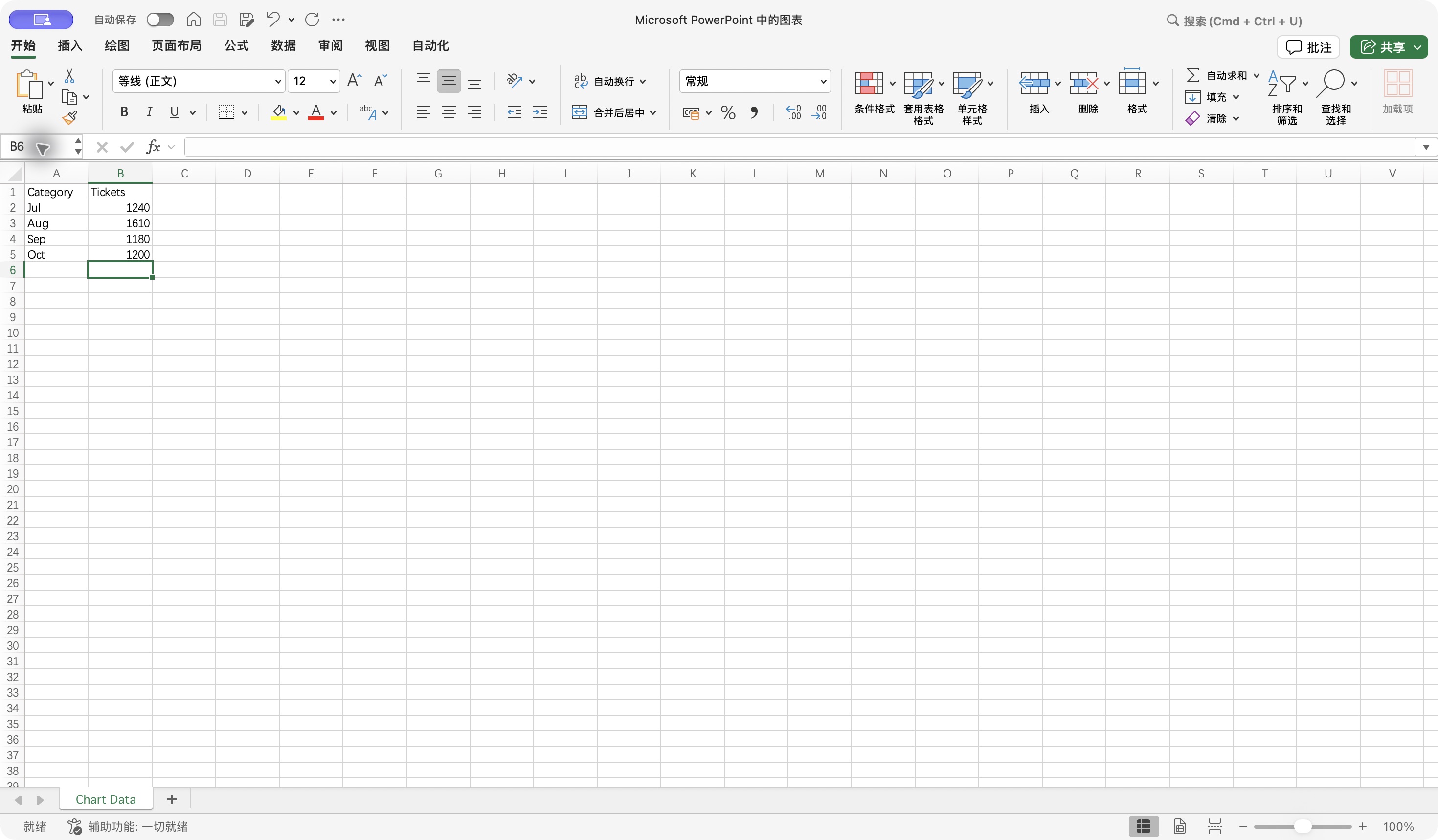Click the 批注 comments button
The width and height of the screenshot is (1438, 840).
point(1308,47)
